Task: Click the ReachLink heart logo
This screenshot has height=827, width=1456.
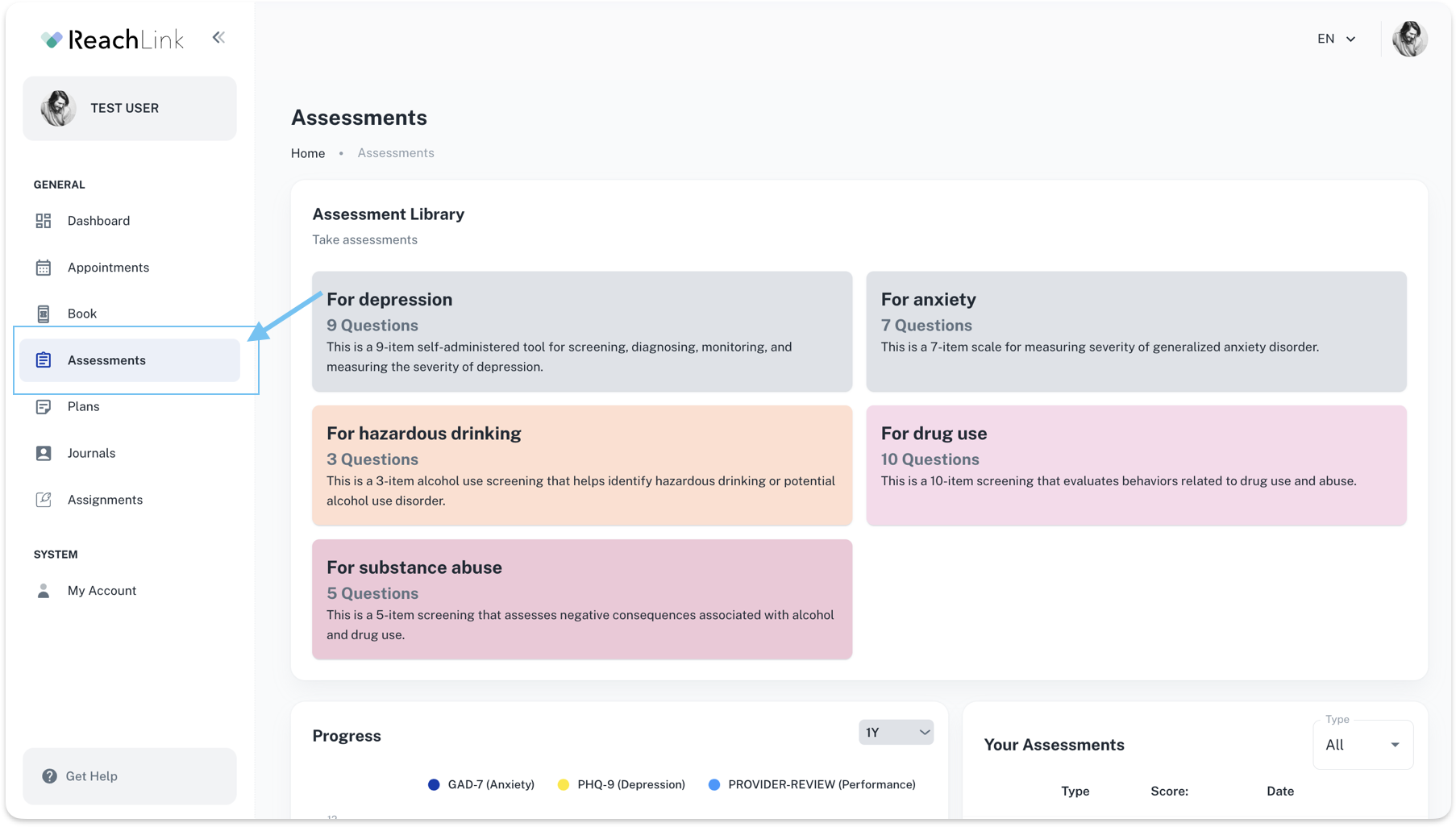Action: click(x=52, y=39)
